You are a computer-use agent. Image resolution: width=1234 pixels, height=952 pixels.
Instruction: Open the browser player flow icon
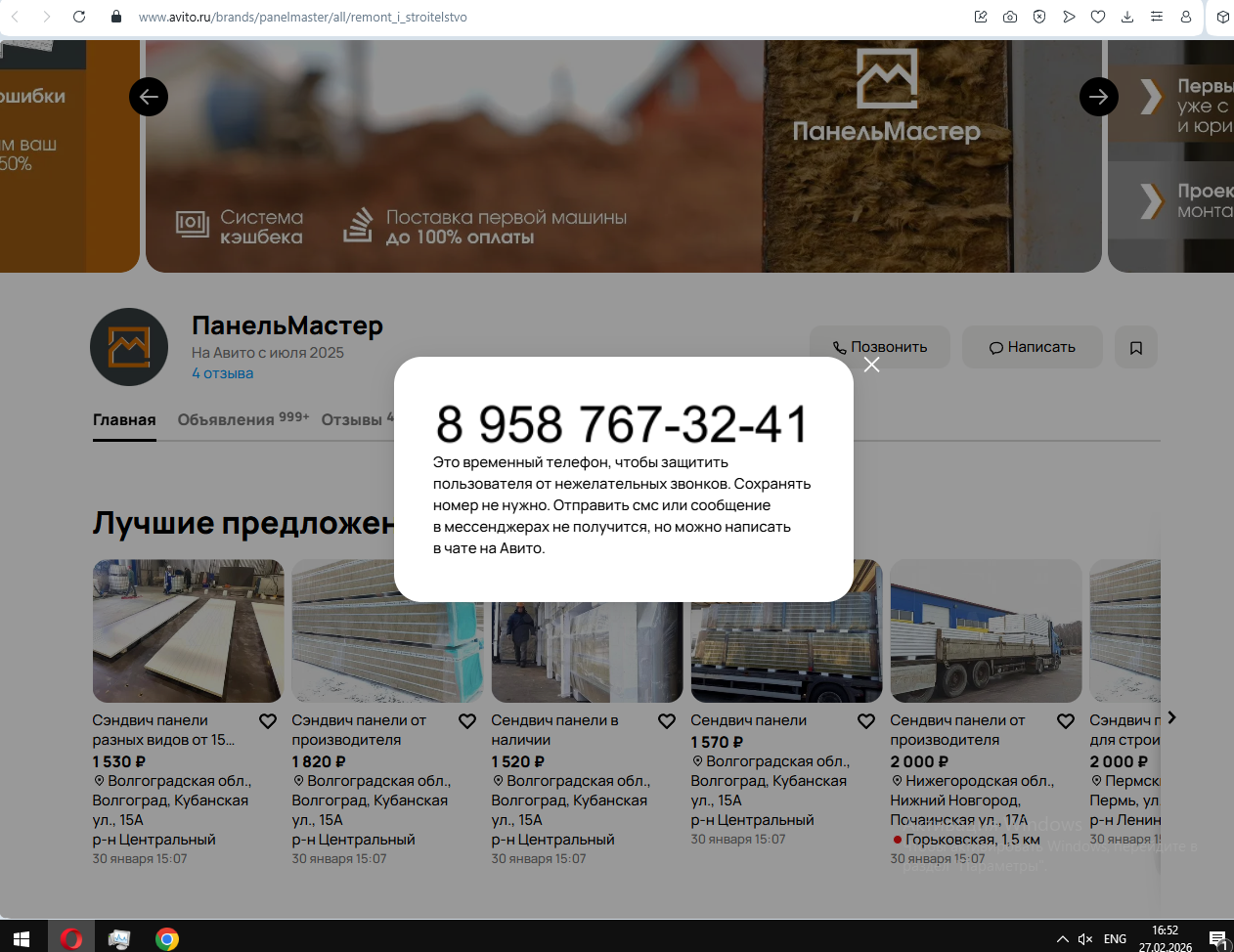click(1069, 17)
